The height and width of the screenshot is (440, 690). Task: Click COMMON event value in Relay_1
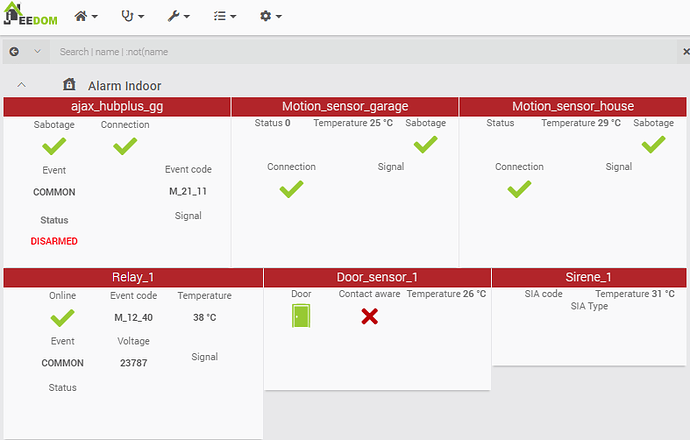(62, 363)
